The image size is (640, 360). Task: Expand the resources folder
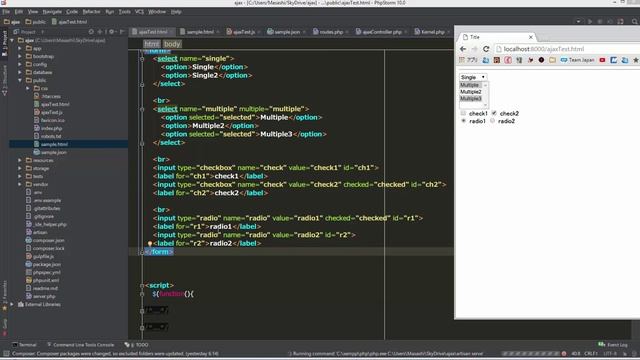(x=20, y=160)
